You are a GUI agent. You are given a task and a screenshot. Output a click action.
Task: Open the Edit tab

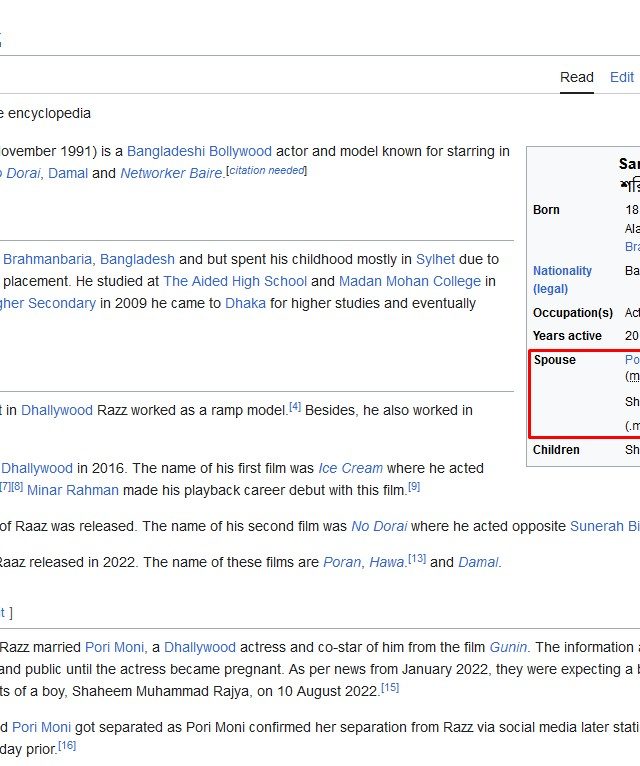[622, 77]
